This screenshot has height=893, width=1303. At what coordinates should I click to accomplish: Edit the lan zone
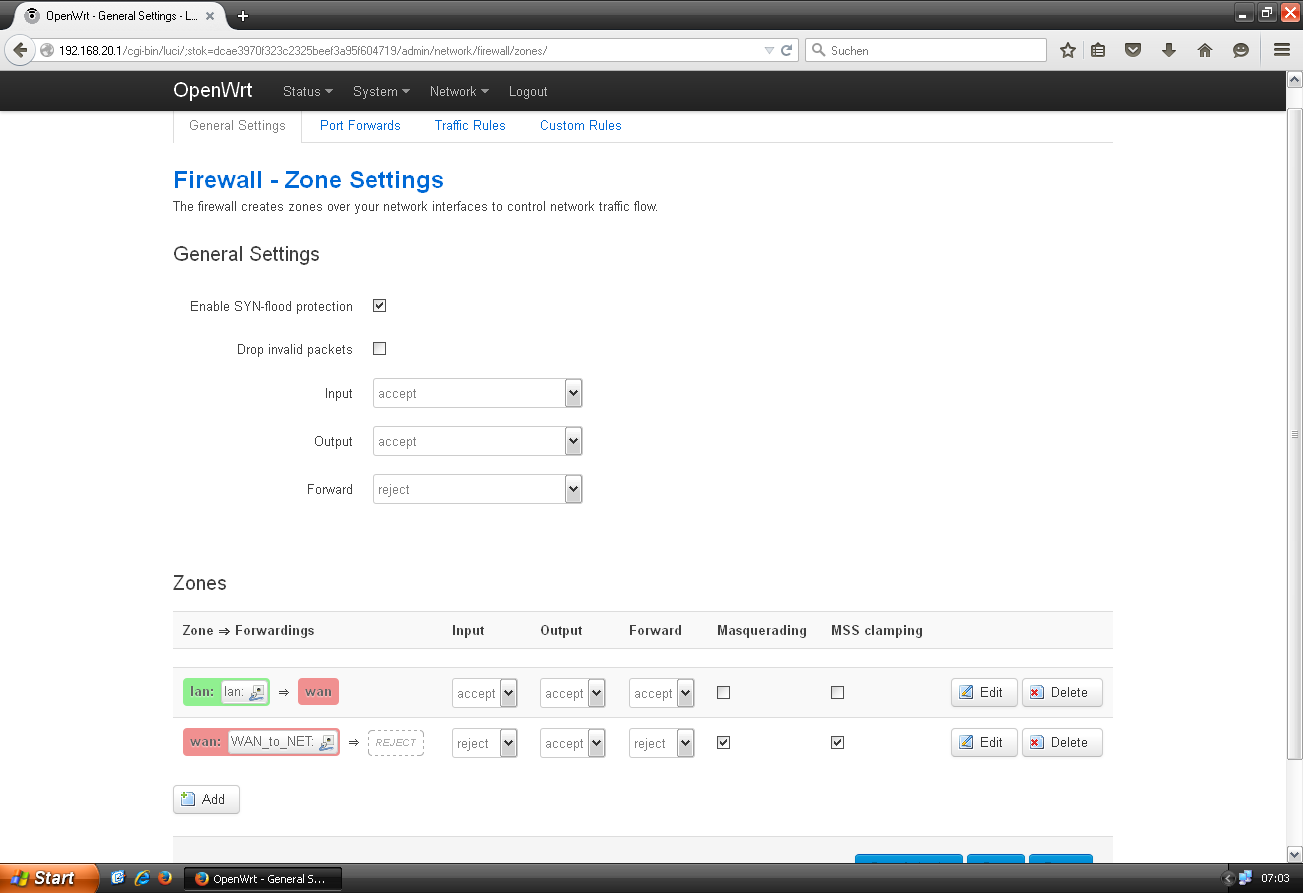click(x=983, y=692)
